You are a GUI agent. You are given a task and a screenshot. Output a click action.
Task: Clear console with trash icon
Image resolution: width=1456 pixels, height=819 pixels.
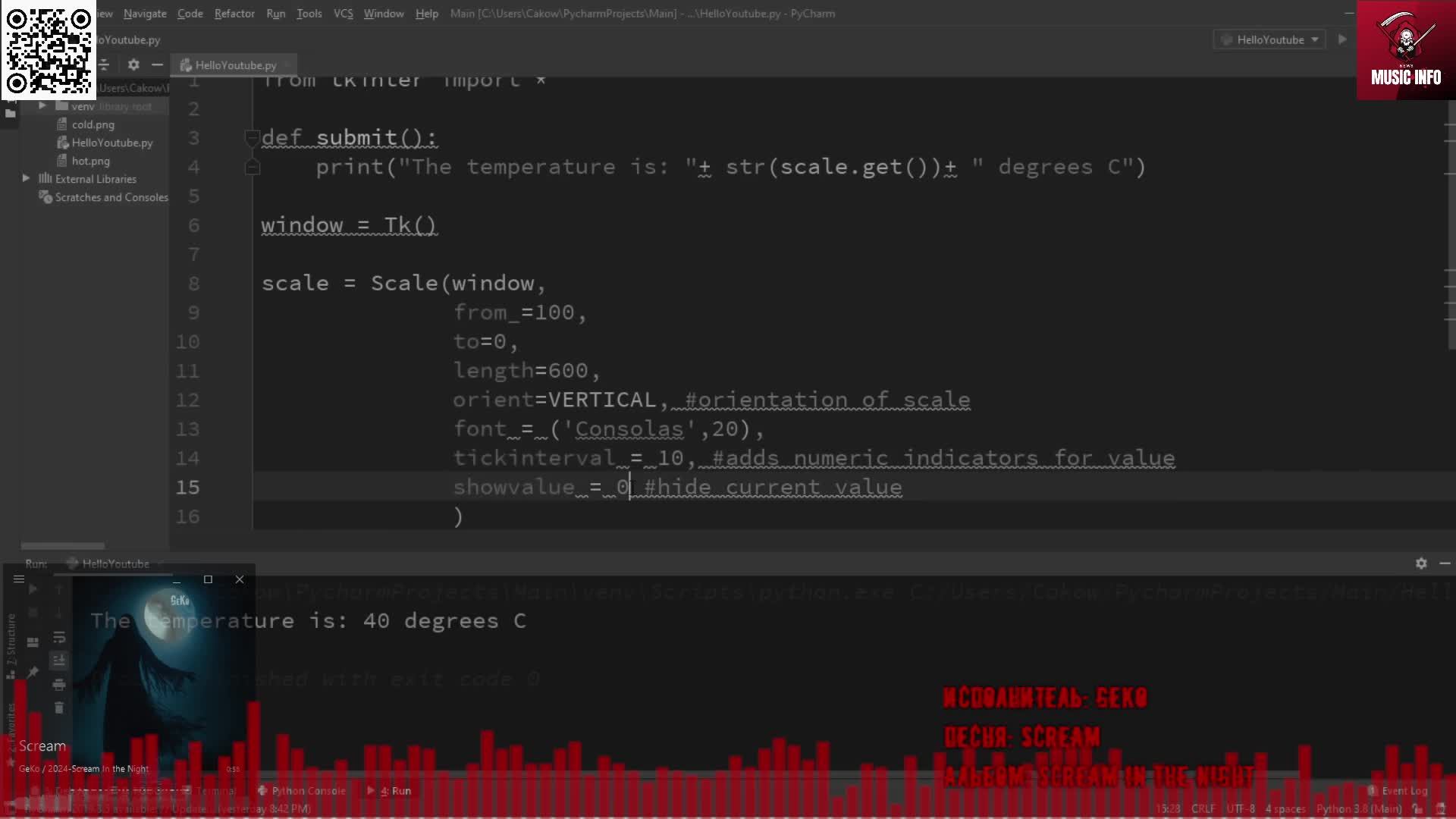(59, 708)
